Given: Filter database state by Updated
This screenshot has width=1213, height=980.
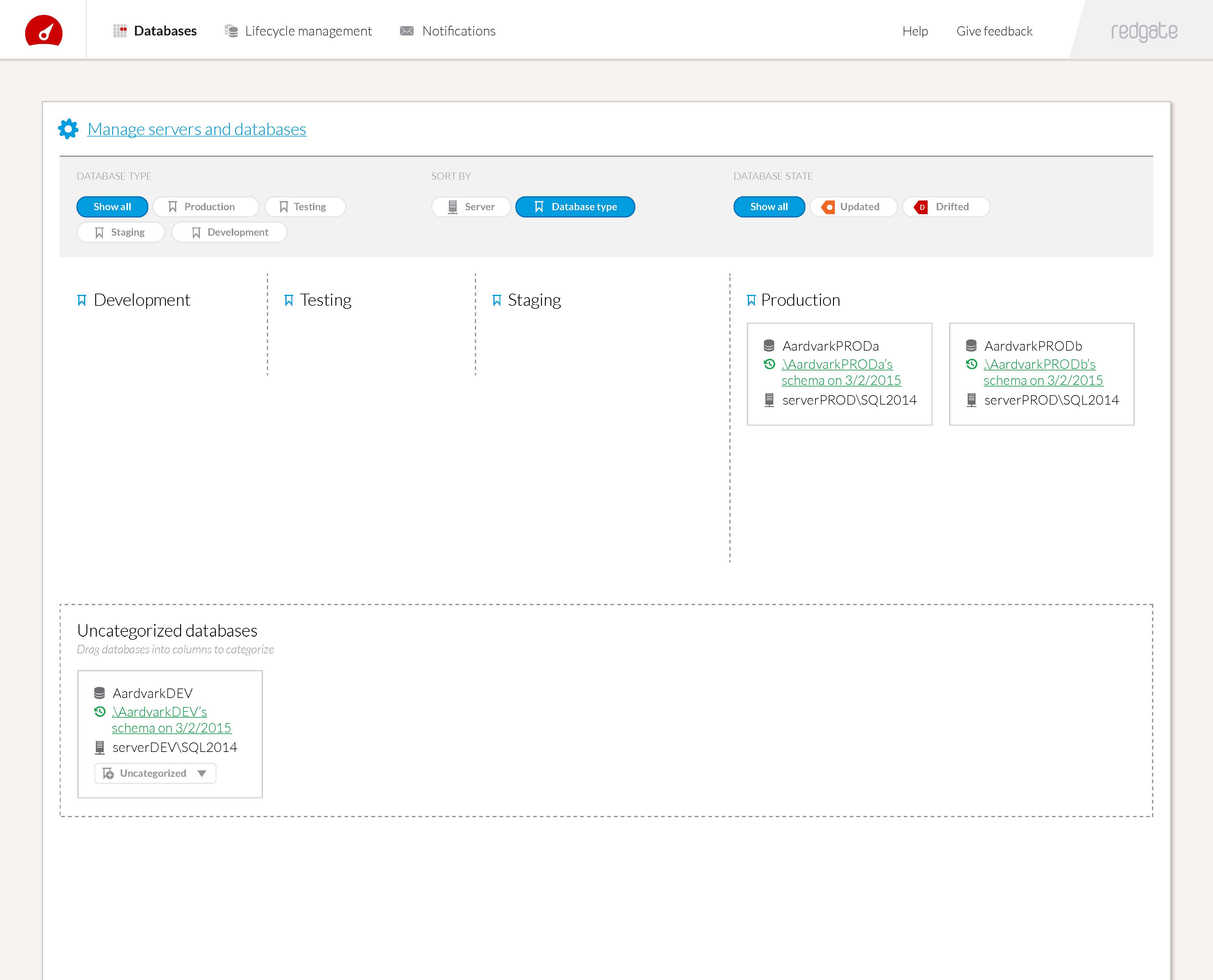Looking at the screenshot, I should [853, 207].
